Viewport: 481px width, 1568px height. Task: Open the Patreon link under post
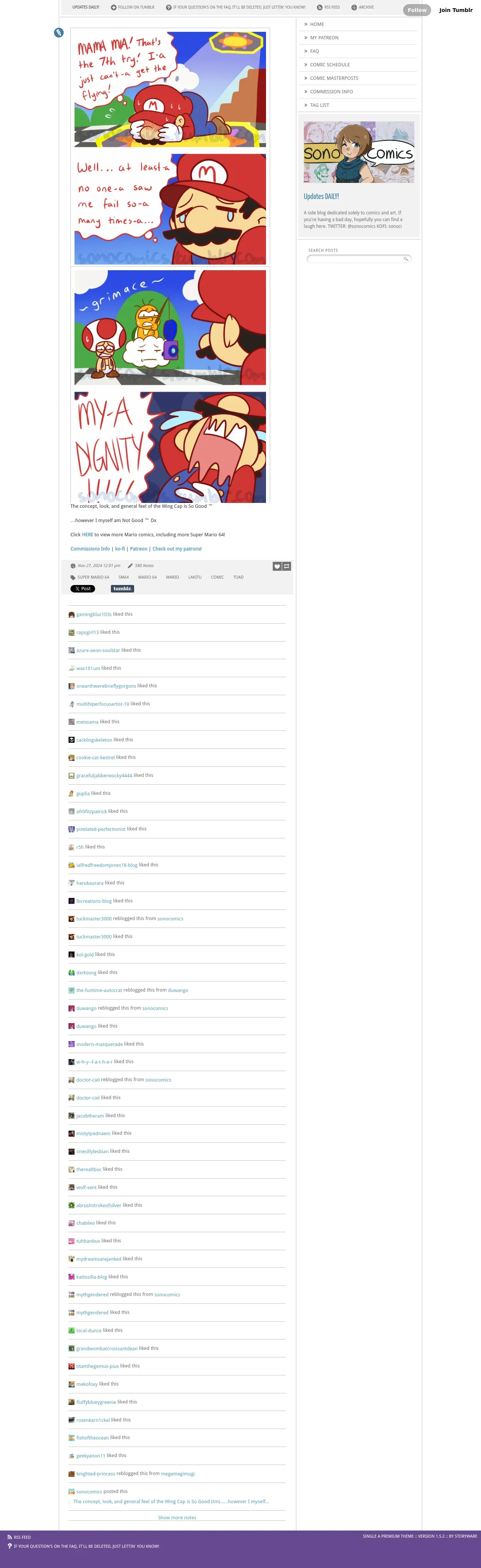click(139, 548)
